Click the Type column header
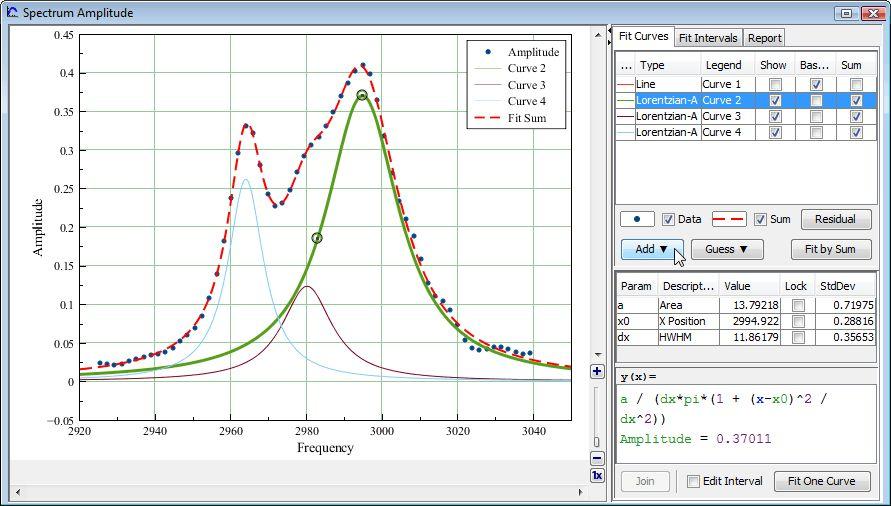The width and height of the screenshot is (891, 506). [667, 65]
